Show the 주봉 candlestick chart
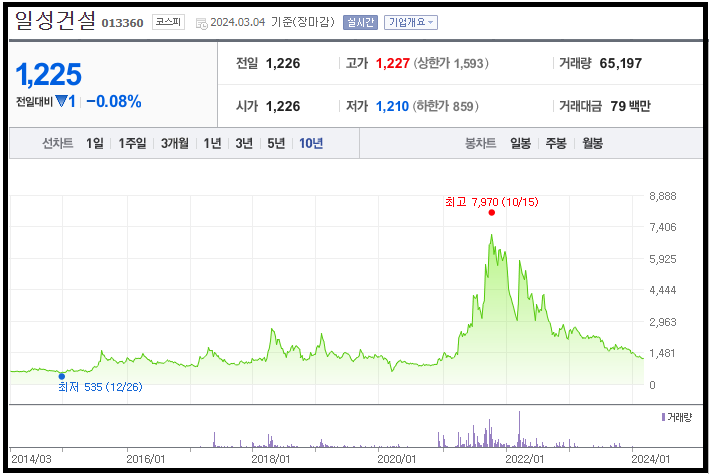709x474 pixels. coord(556,143)
